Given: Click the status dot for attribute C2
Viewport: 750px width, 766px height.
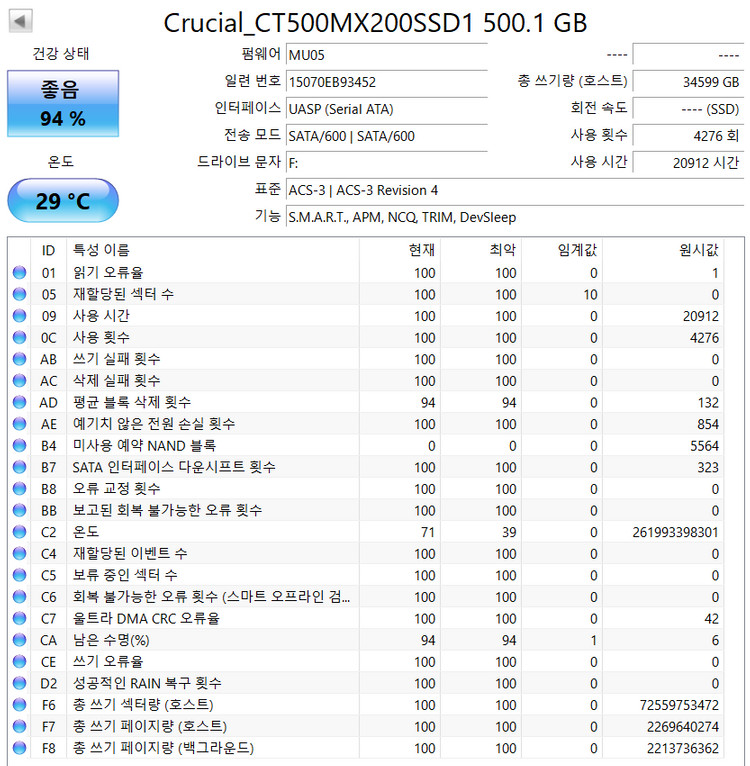Looking at the screenshot, I should coord(20,532).
